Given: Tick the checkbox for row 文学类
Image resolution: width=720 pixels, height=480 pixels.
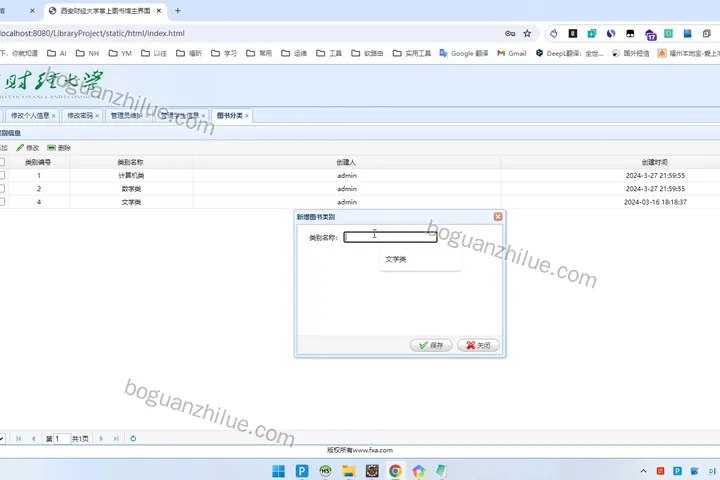Looking at the screenshot, I should 2,202.
